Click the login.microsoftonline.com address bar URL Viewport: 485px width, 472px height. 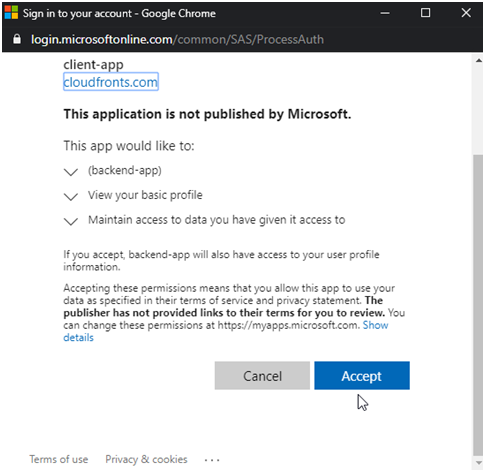point(177,39)
